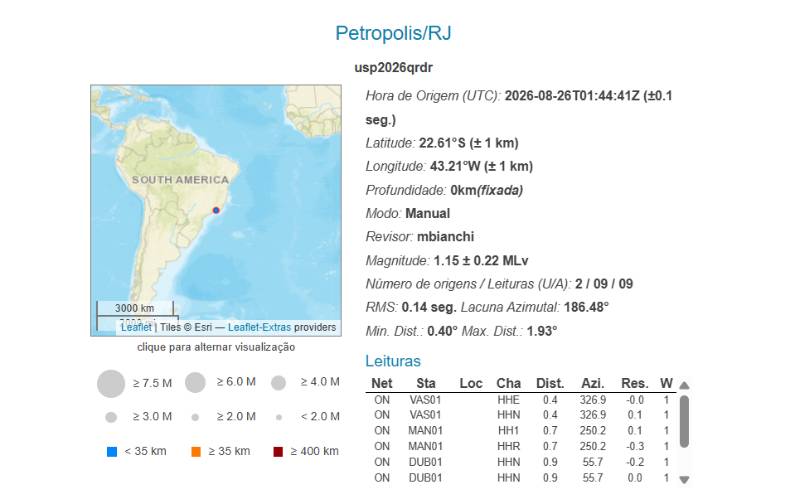
Task: Click the Res. column header
Action: click(x=635, y=384)
